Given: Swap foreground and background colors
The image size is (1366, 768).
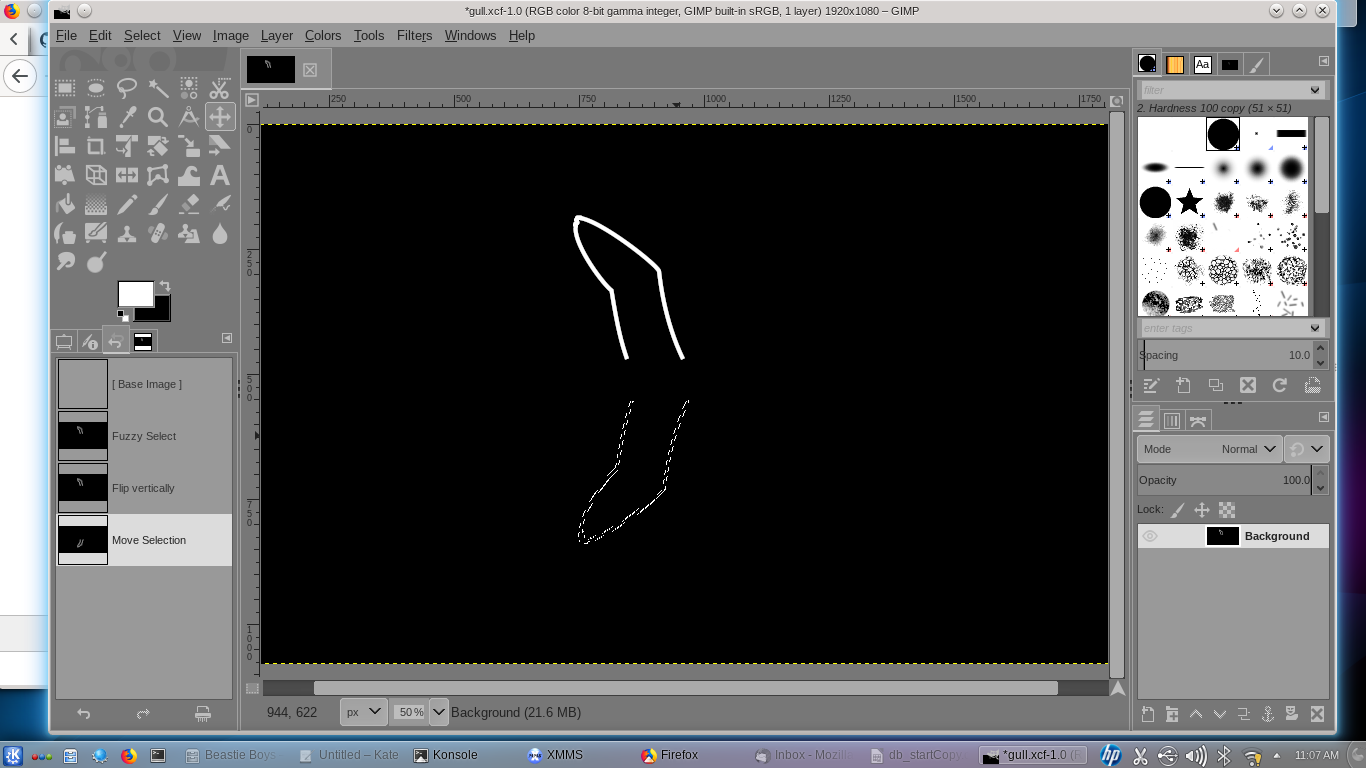Looking at the screenshot, I should pyautogui.click(x=164, y=286).
